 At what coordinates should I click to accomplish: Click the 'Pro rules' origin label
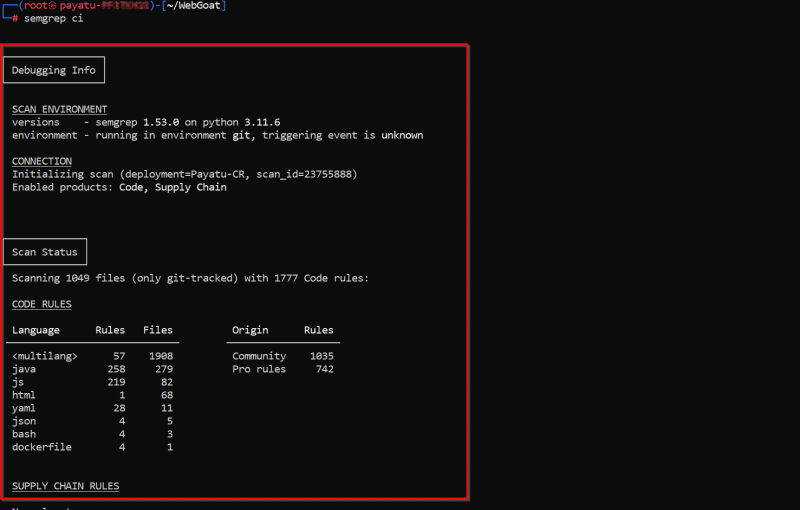pyautogui.click(x=259, y=369)
